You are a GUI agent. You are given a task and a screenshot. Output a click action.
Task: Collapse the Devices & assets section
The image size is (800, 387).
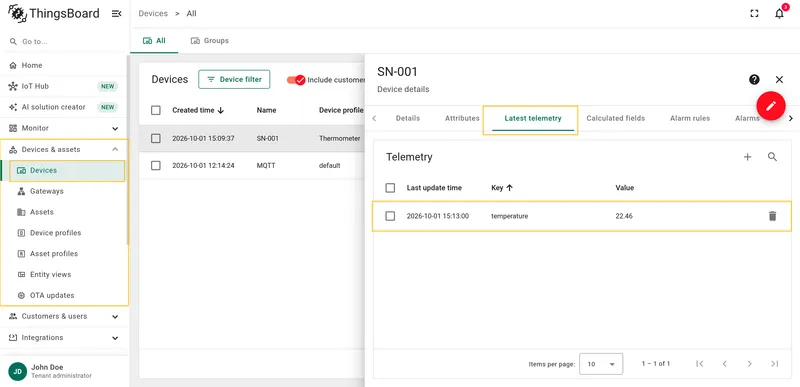click(64, 149)
